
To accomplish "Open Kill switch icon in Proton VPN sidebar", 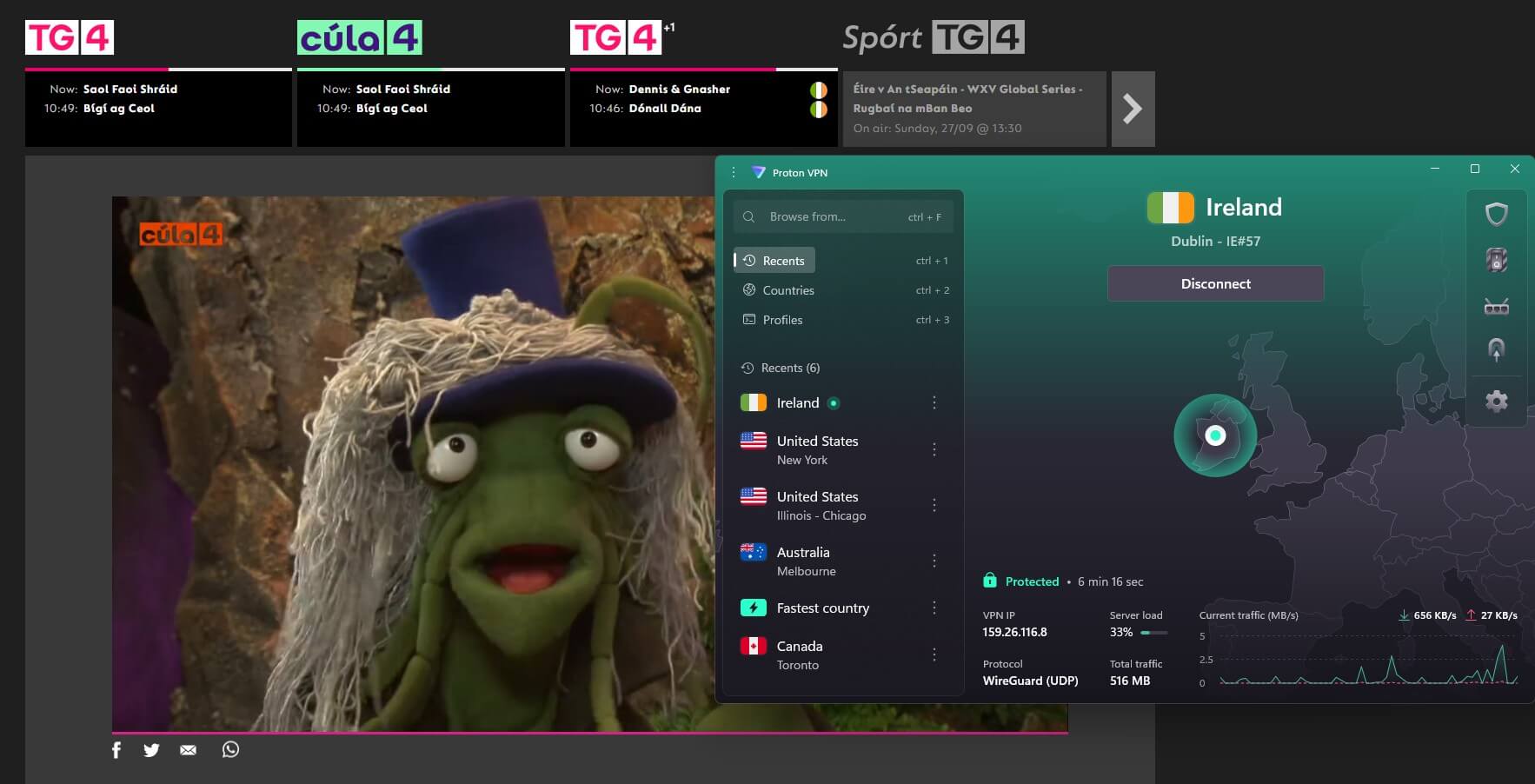I will (1496, 260).
